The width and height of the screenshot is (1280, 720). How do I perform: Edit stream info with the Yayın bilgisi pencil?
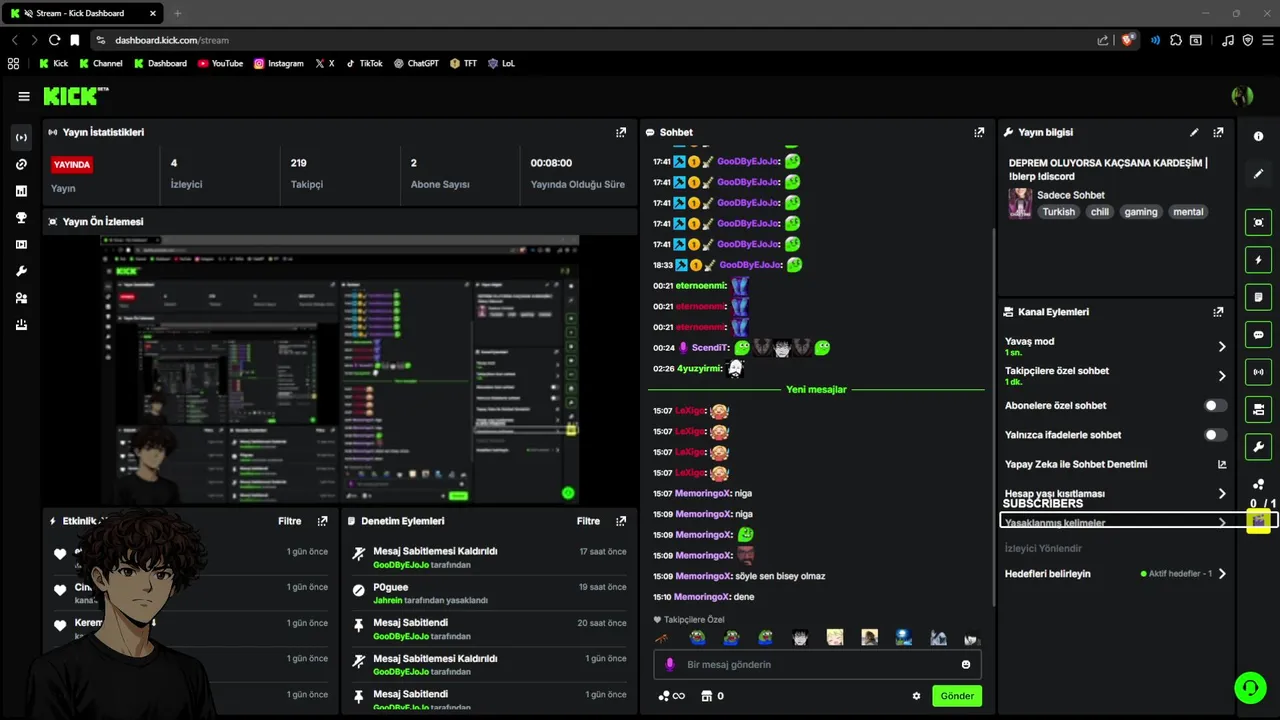(x=1194, y=132)
